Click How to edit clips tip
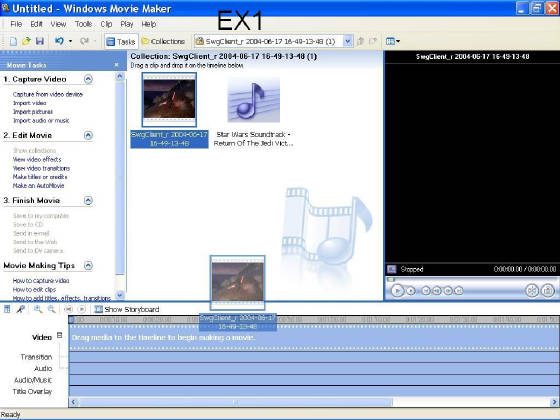560x420 pixels. coord(35,290)
